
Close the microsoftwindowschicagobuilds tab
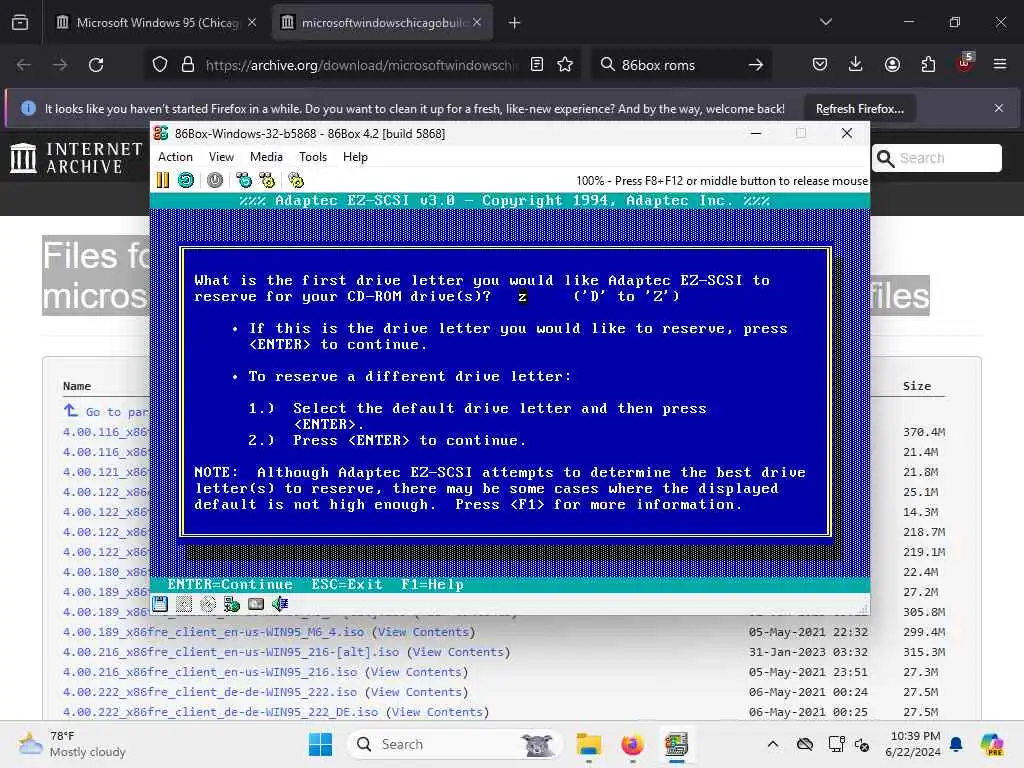coord(477,23)
